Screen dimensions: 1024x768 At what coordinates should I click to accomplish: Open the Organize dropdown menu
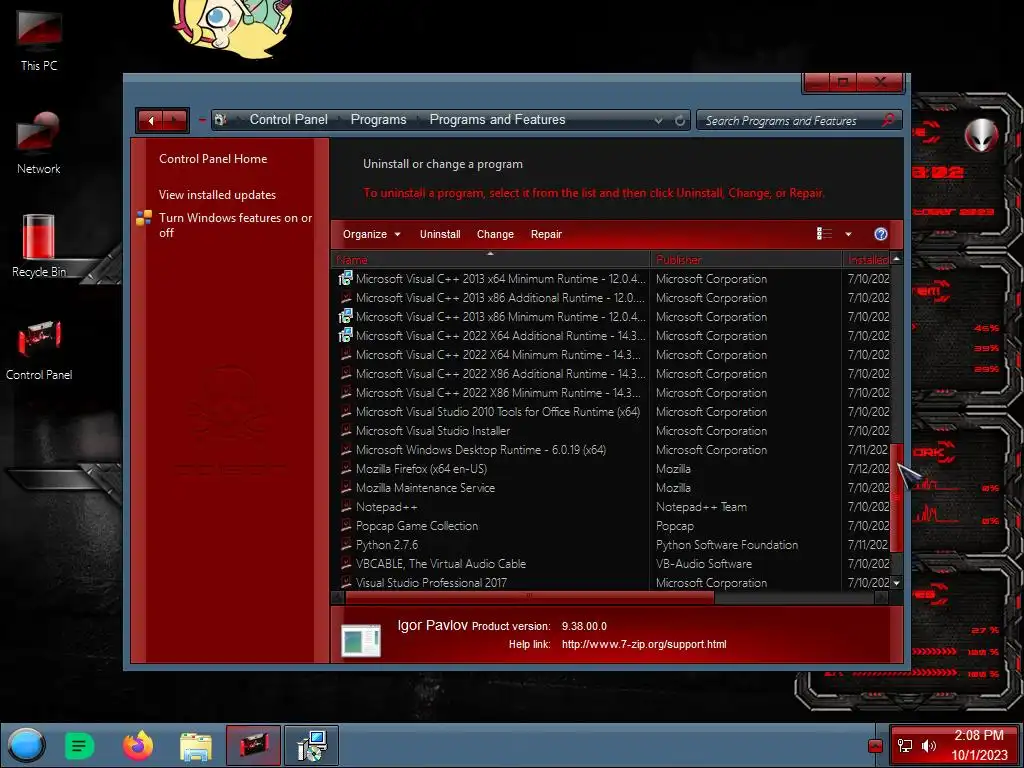(x=372, y=234)
